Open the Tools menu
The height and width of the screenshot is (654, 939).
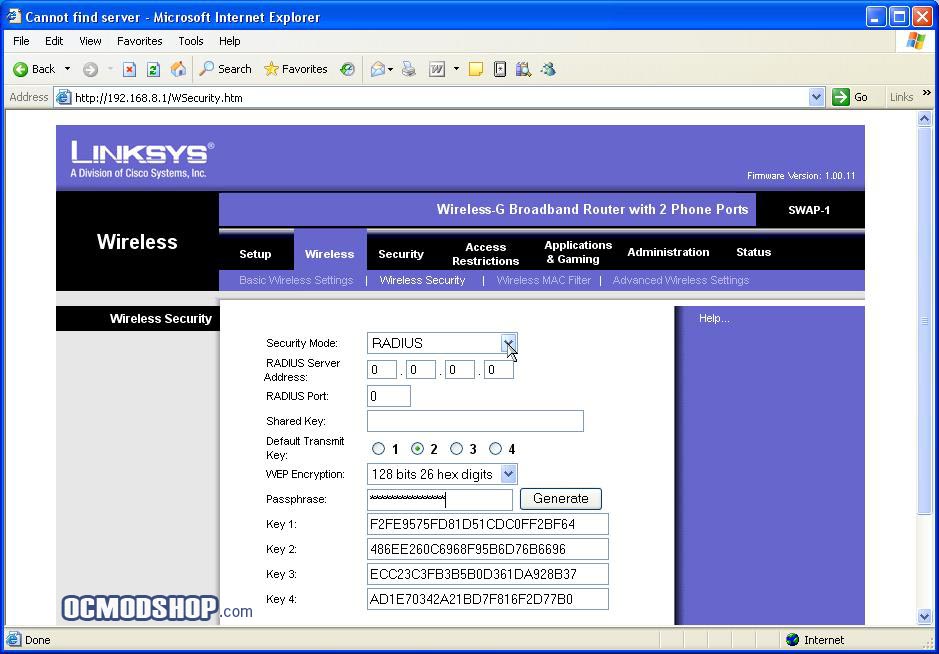pyautogui.click(x=191, y=41)
